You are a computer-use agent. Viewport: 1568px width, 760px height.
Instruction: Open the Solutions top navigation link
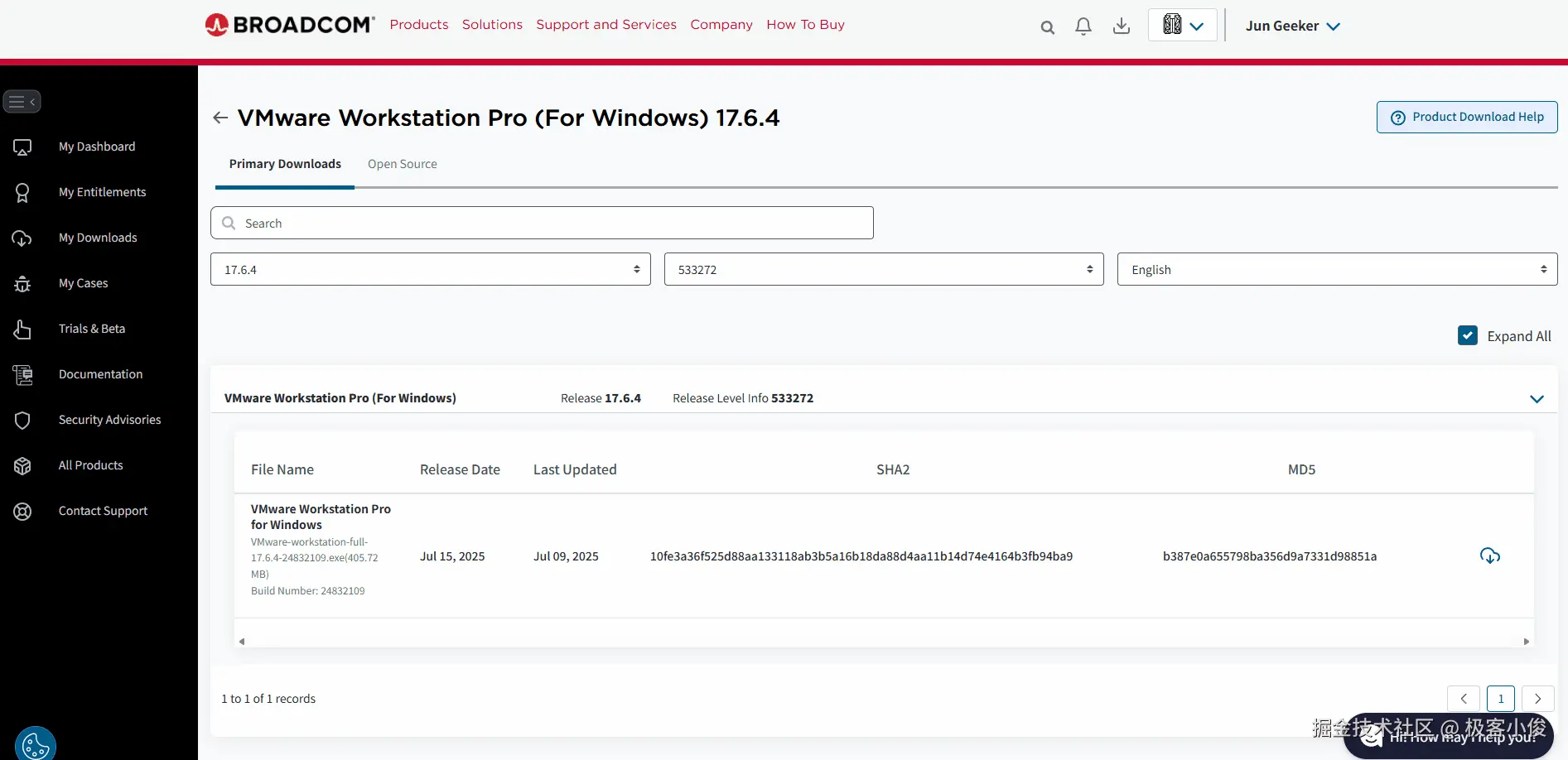pos(492,25)
